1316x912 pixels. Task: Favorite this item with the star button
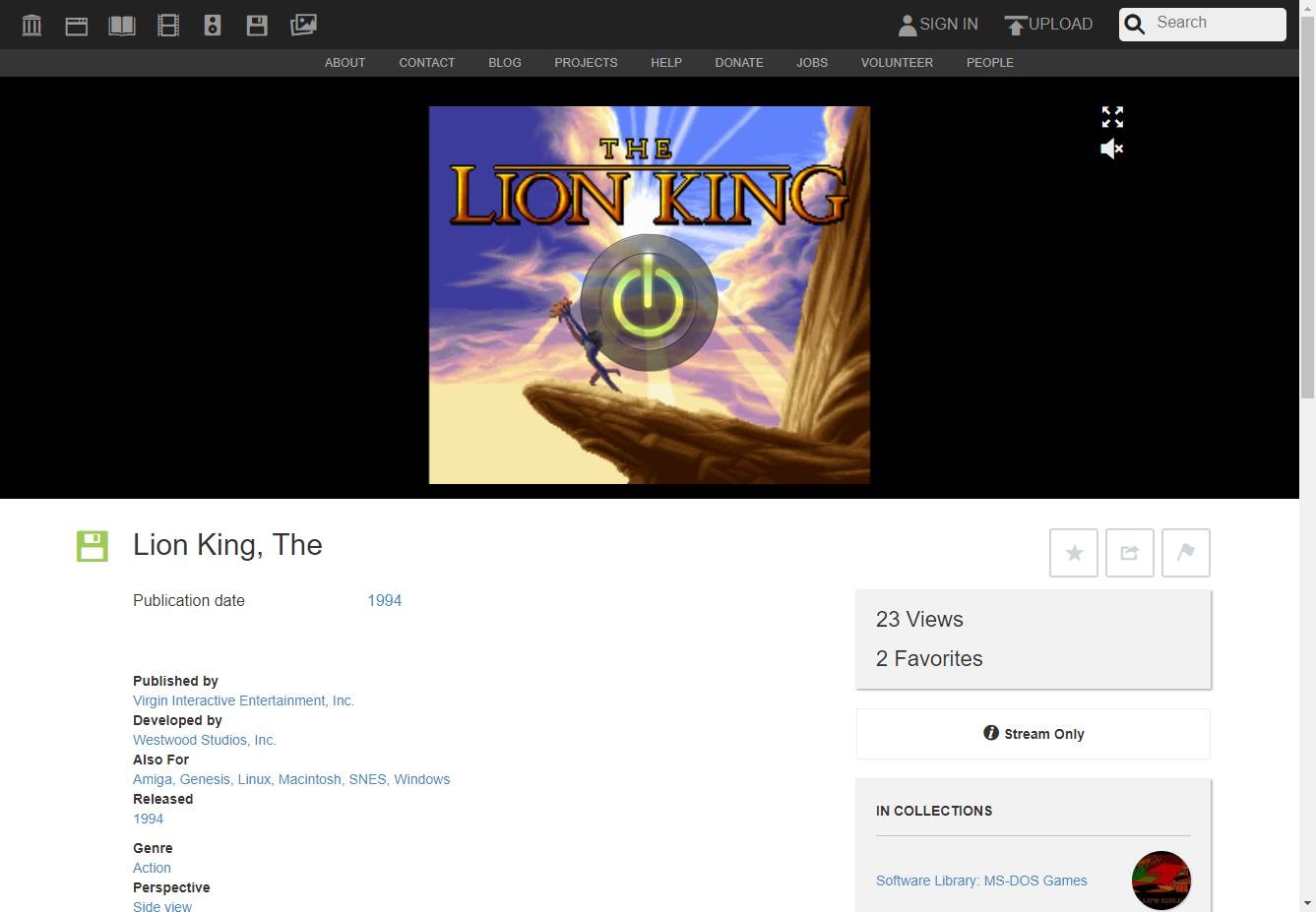point(1074,553)
